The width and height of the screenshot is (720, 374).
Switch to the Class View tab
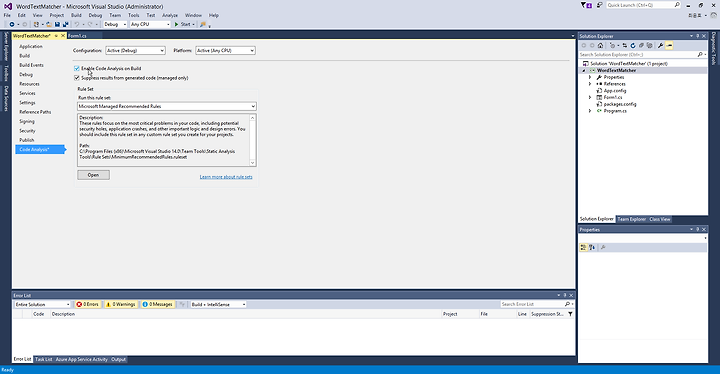pyautogui.click(x=660, y=219)
